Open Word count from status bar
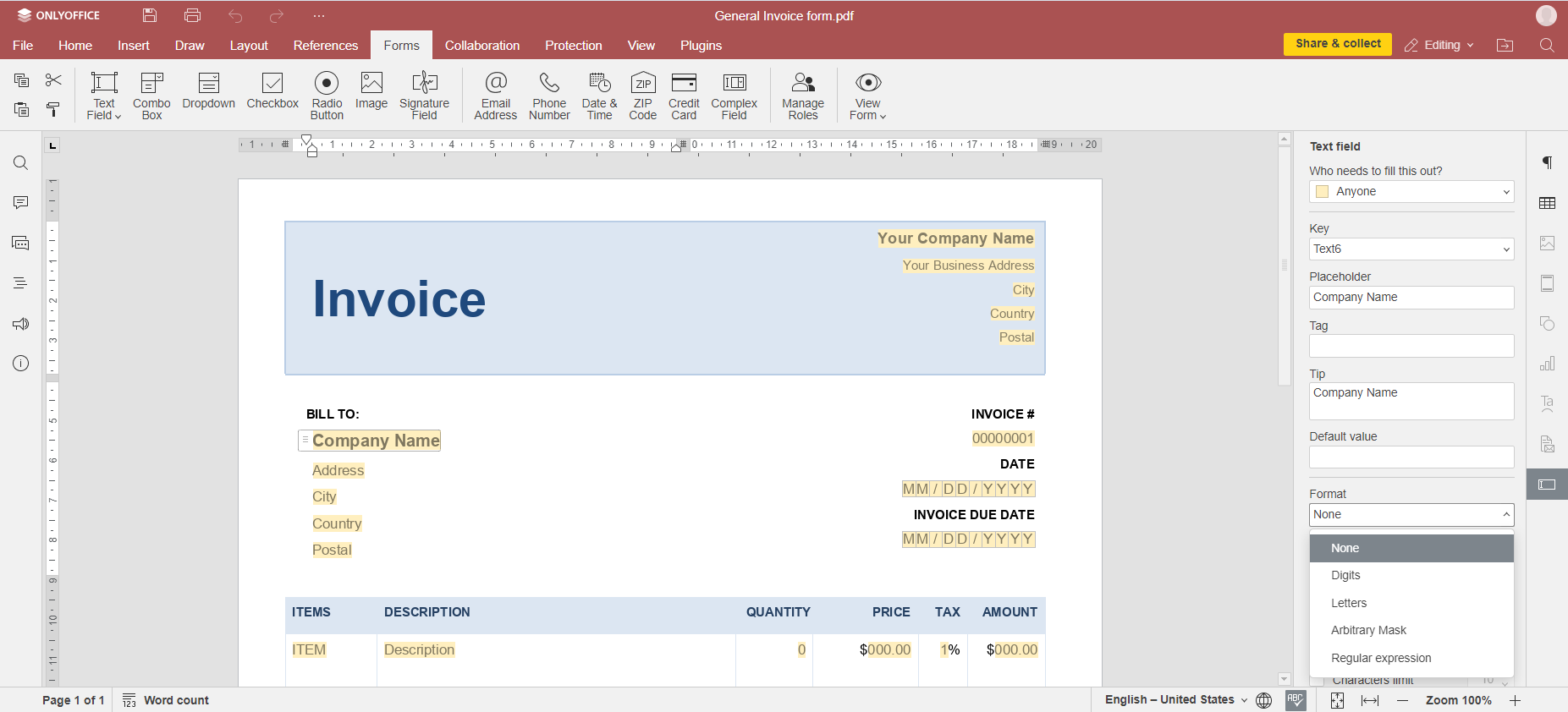1568x712 pixels. coord(166,700)
